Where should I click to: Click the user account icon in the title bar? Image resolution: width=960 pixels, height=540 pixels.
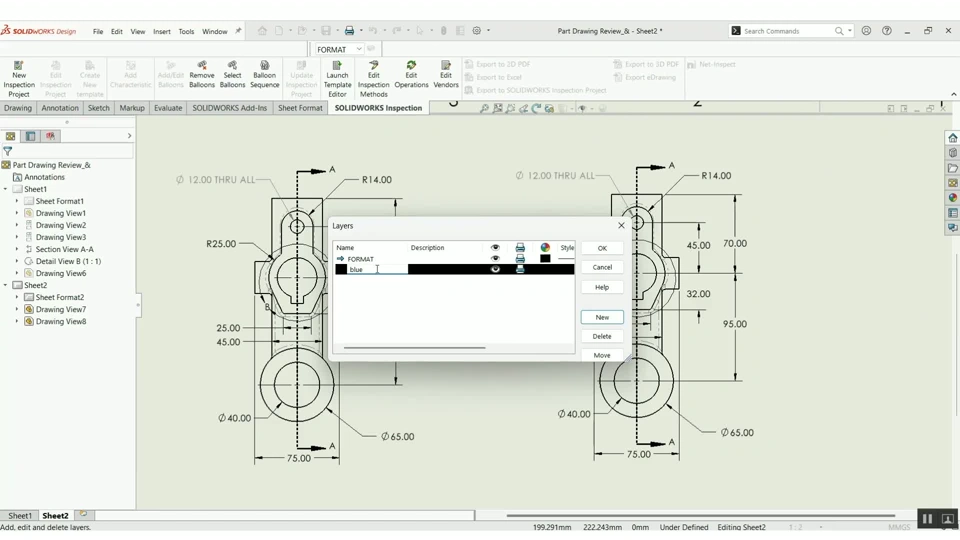click(x=866, y=31)
